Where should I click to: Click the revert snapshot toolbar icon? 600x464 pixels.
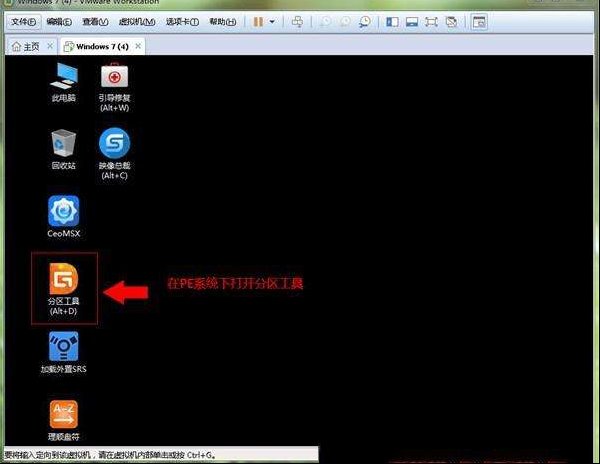(345, 22)
